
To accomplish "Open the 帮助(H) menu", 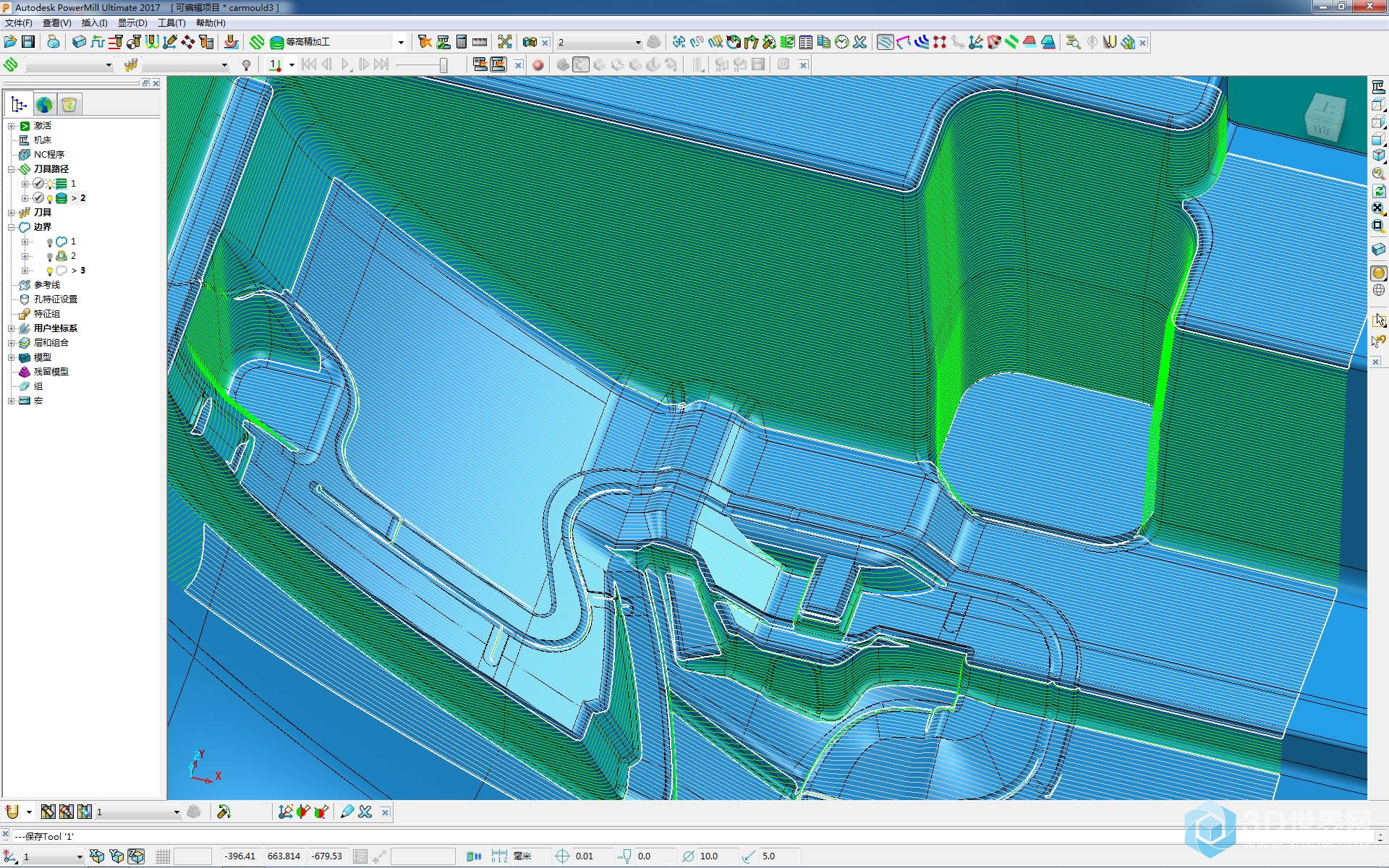I will pyautogui.click(x=211, y=23).
